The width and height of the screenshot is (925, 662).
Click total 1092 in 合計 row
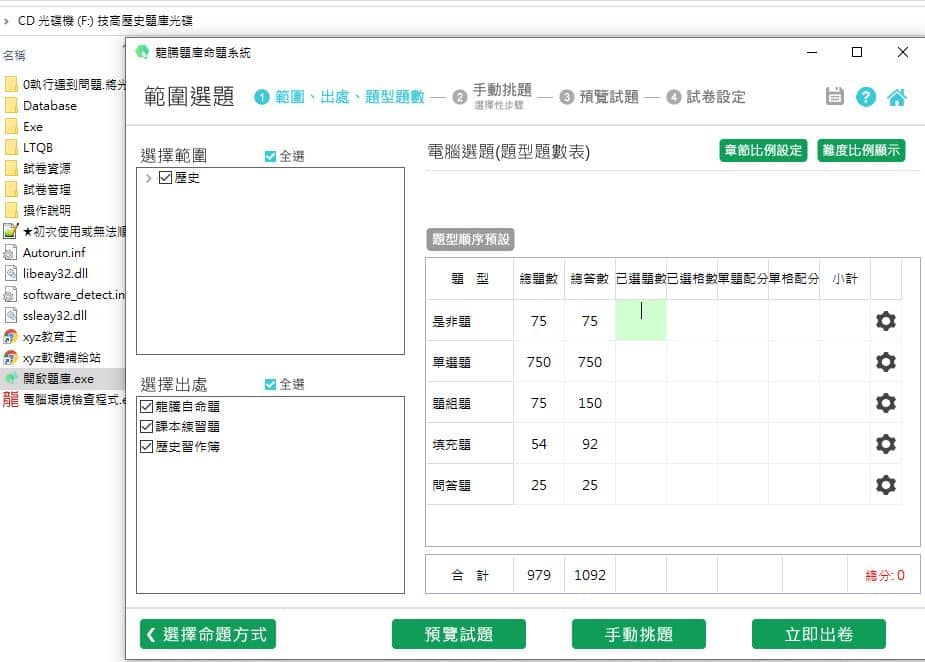(589, 575)
